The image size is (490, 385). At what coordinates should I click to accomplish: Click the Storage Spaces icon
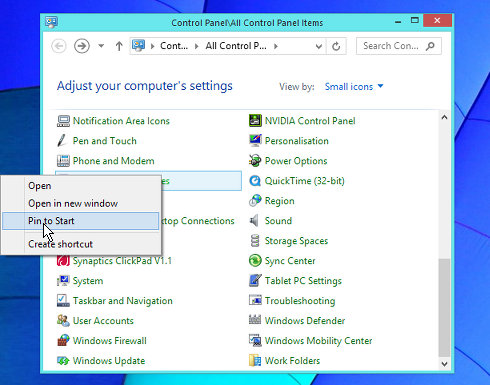tap(255, 241)
